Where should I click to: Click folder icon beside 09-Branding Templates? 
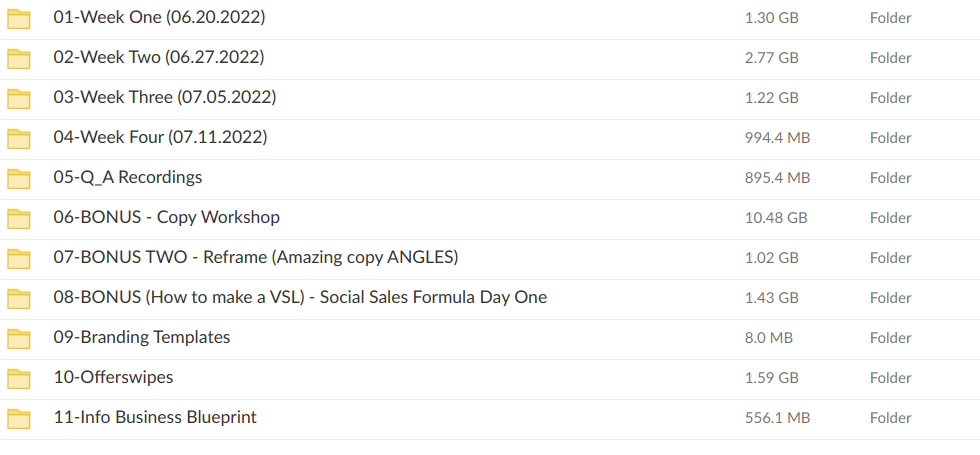19,338
